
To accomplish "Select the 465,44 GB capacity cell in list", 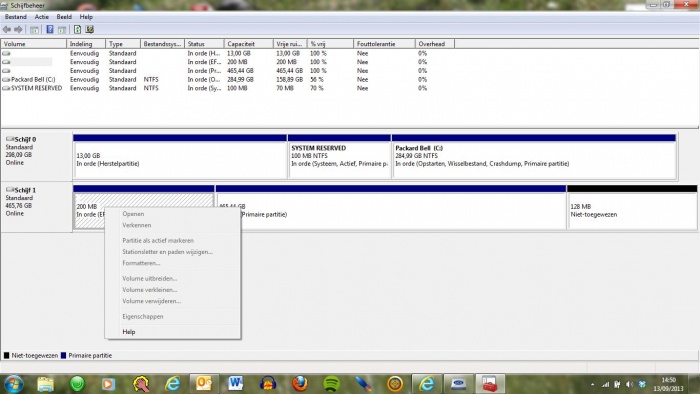I will click(240, 71).
